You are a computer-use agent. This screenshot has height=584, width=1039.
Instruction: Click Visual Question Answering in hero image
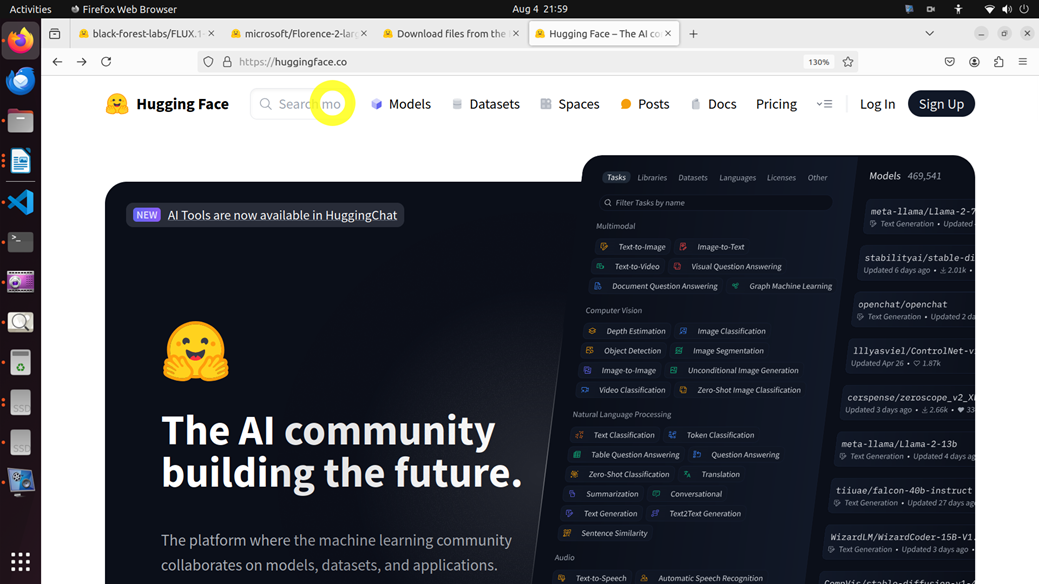[728, 266]
